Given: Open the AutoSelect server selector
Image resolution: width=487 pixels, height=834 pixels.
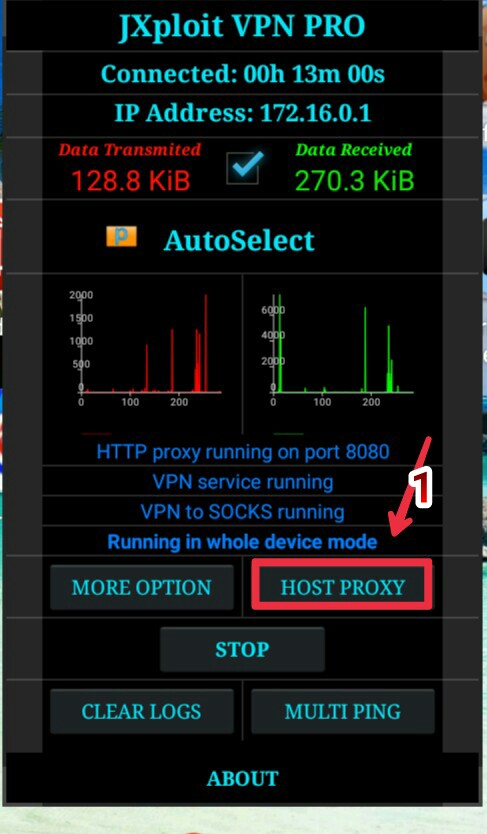Looking at the screenshot, I should pos(239,240).
